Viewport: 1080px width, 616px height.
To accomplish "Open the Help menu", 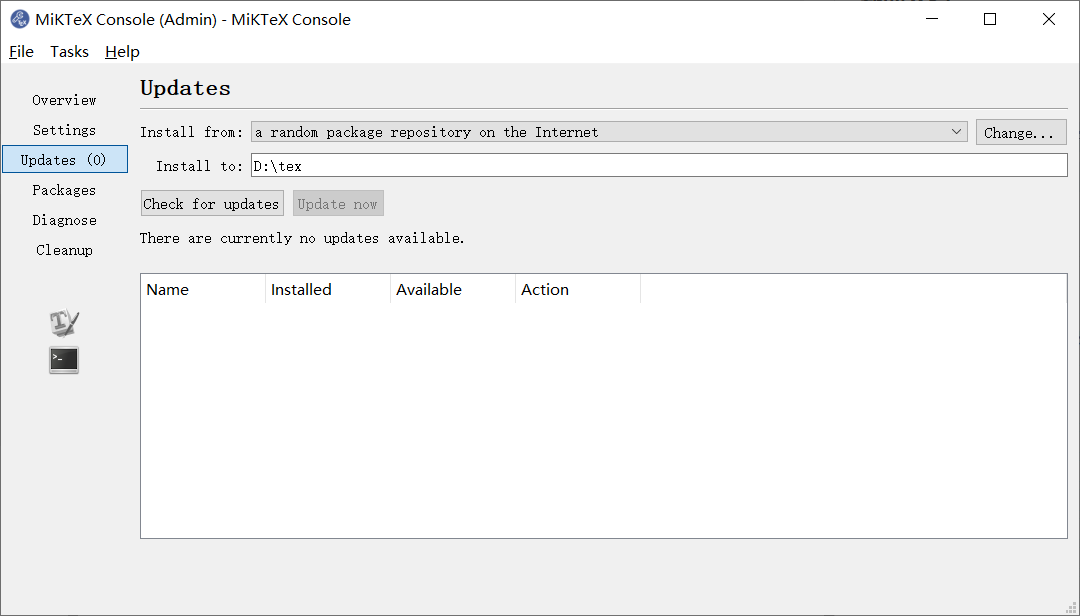I will (122, 52).
